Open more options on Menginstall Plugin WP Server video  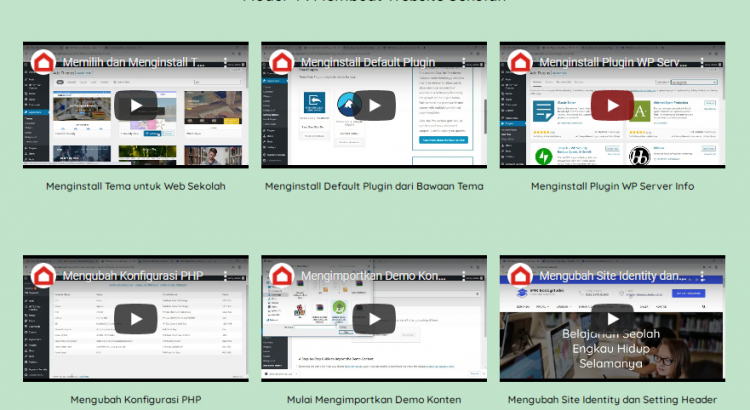703,62
